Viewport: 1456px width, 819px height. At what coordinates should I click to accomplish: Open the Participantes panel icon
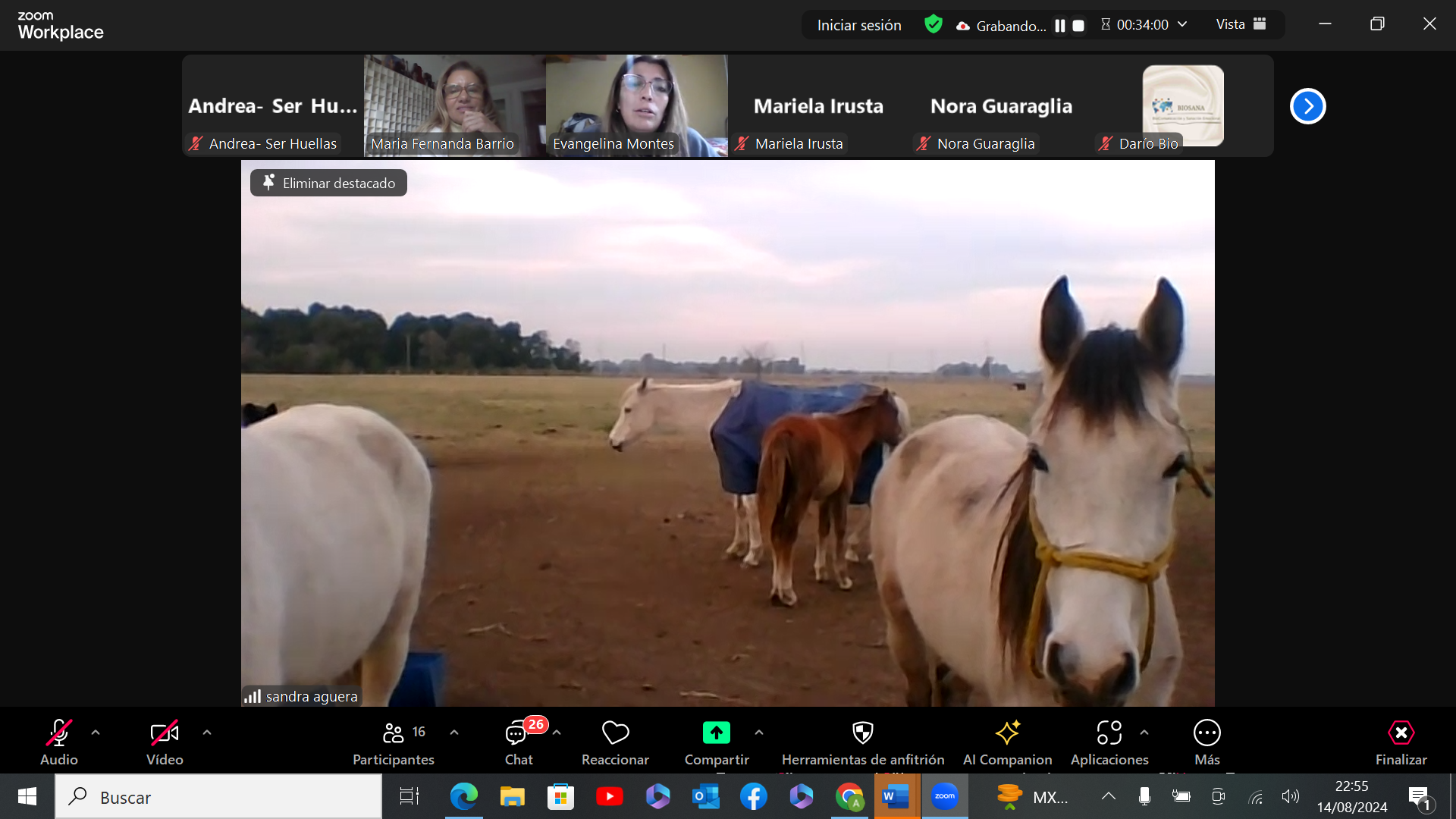393,733
